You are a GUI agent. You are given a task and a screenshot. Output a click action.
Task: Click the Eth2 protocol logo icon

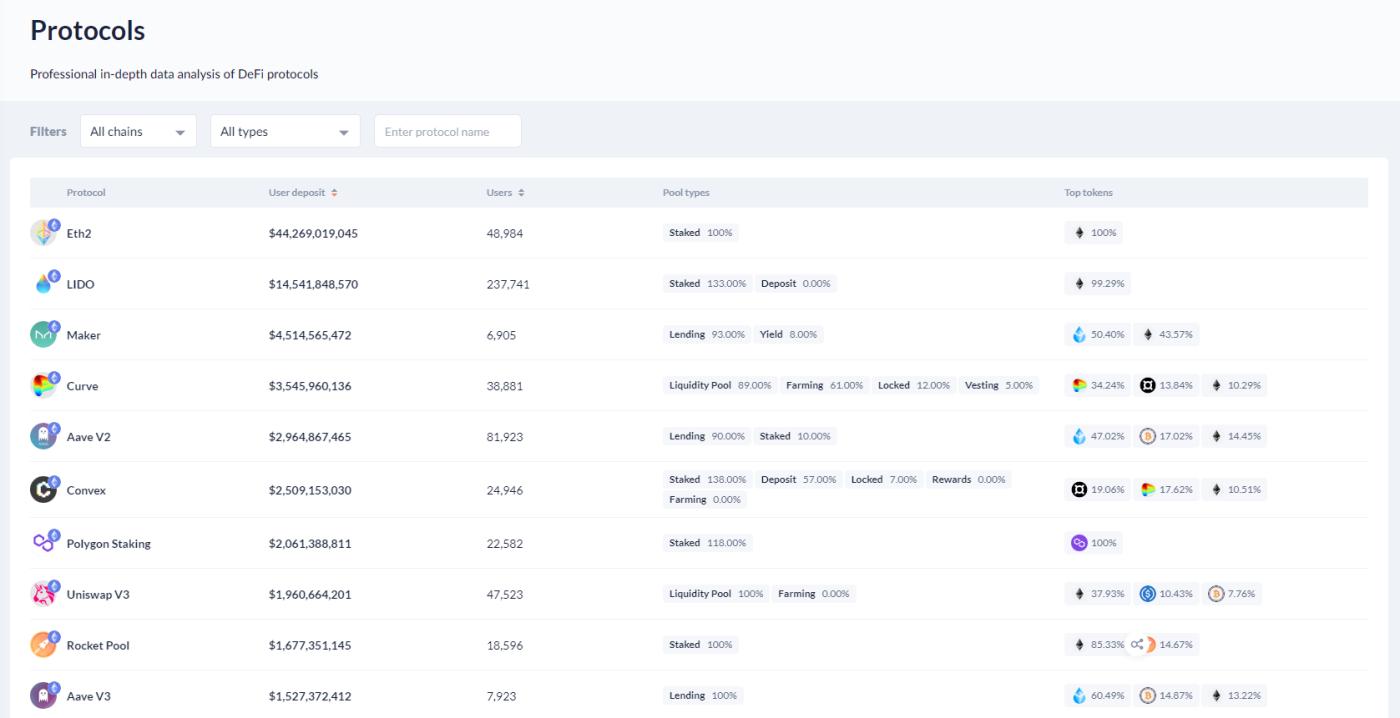tap(44, 233)
